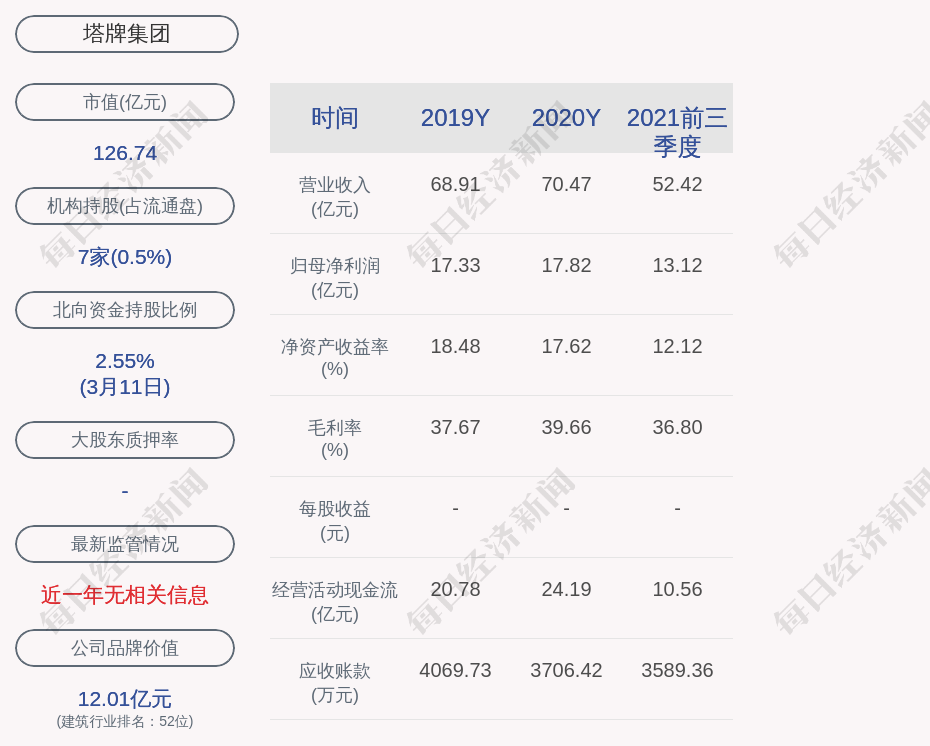Click the 机构持股(占流通盘) label
The image size is (930, 746).
(125, 206)
